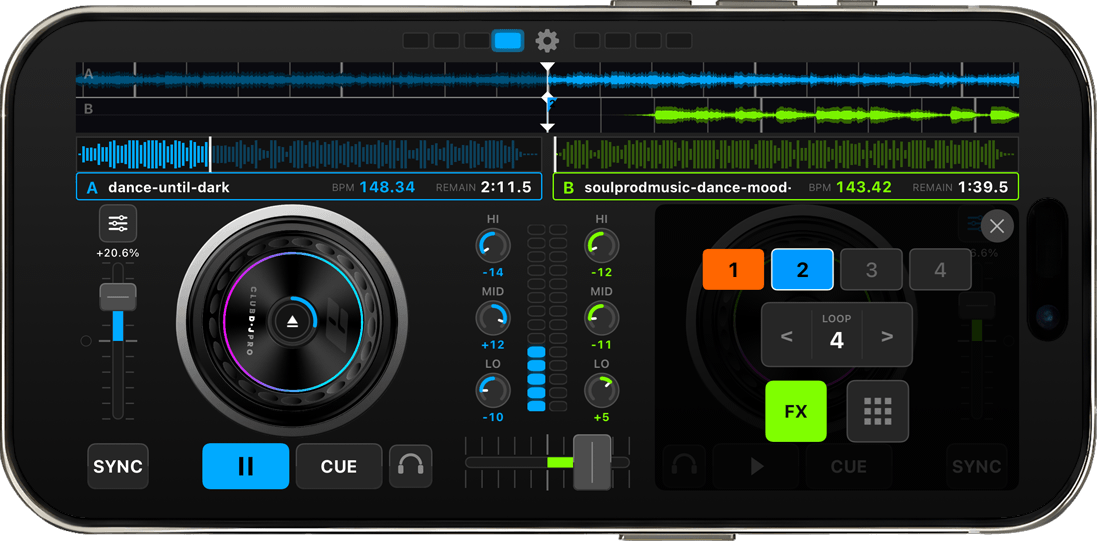Click deck A remaining time 2:11.5
The image size is (1097, 541).
point(506,188)
